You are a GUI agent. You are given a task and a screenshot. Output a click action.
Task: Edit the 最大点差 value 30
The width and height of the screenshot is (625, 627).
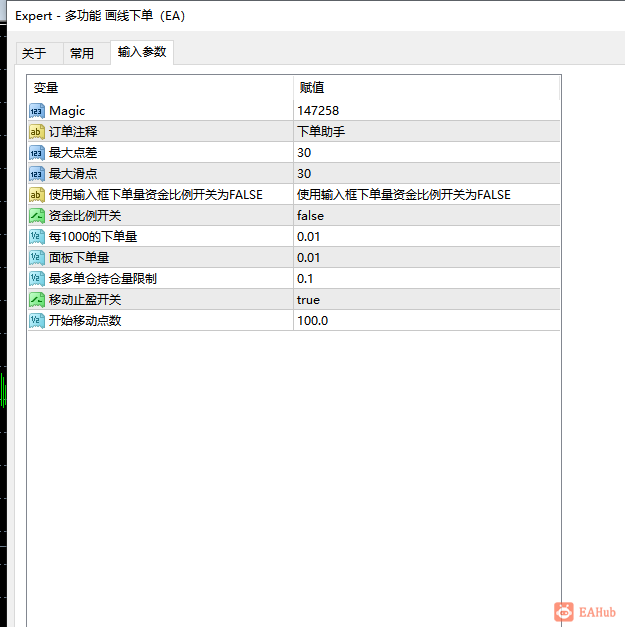426,153
